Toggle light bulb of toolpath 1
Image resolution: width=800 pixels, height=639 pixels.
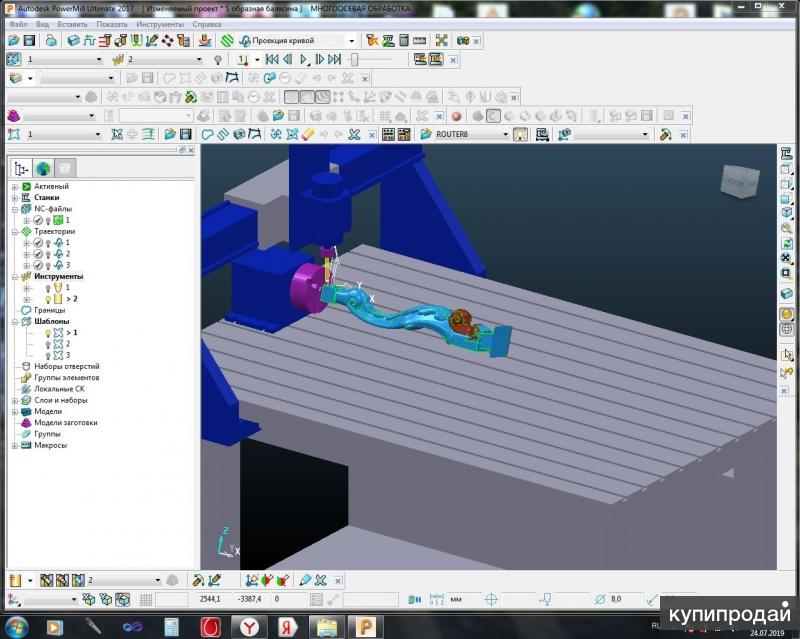[47, 243]
